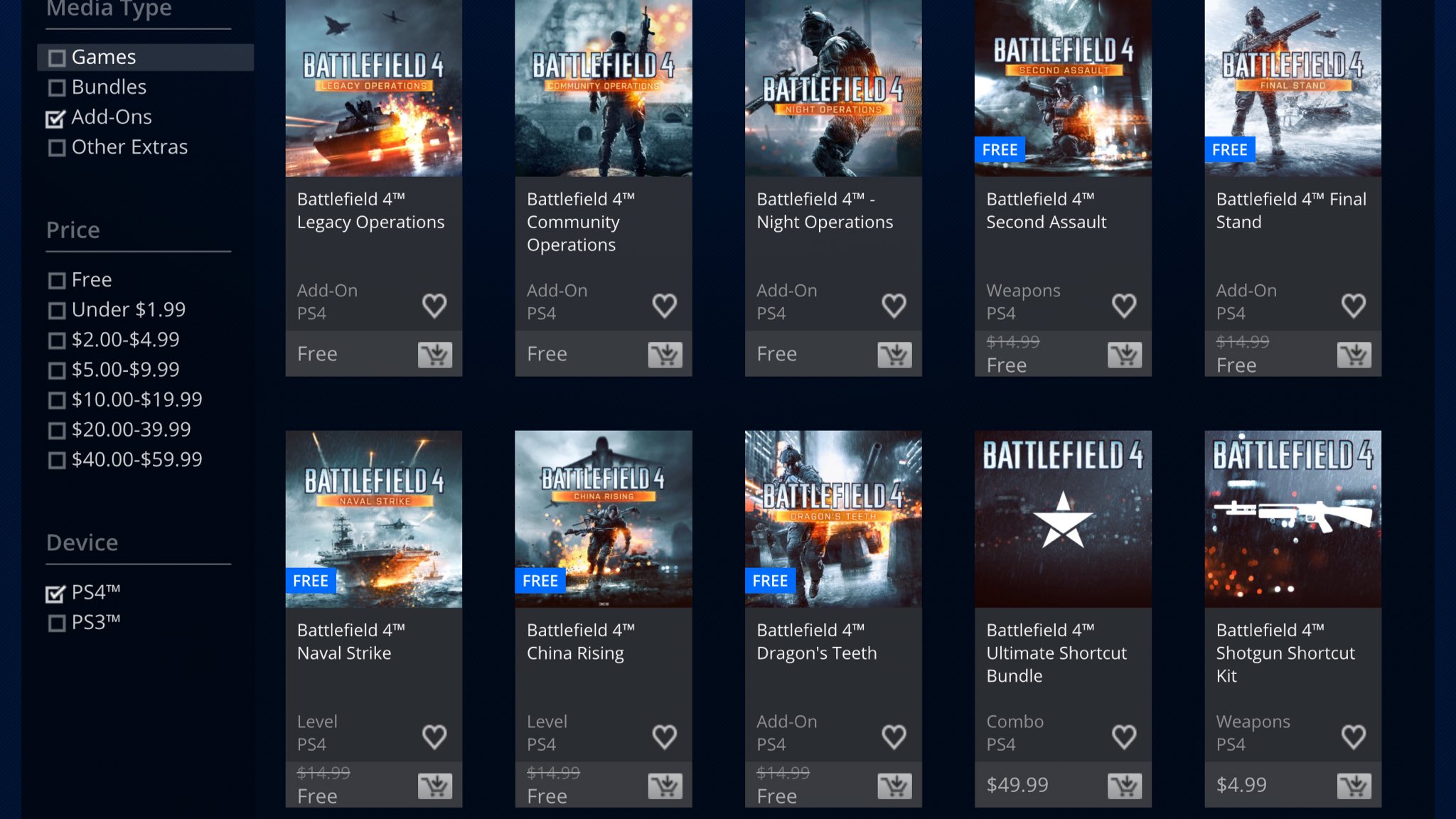Add Naval Strike to cart

coord(435,786)
